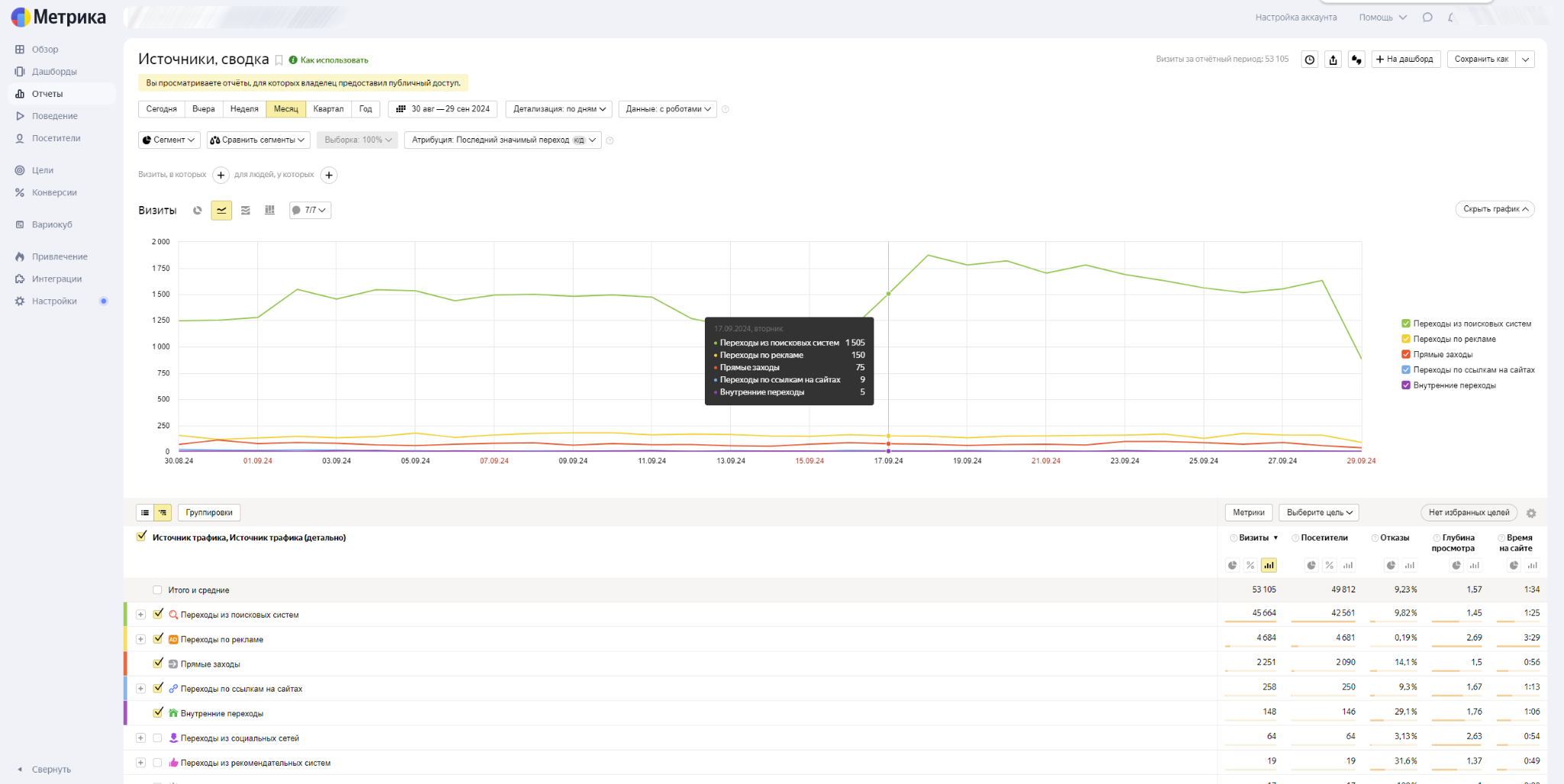Viewport: 1564px width, 784px height.
Task: Click the Скрыть график button
Action: [x=1495, y=209]
